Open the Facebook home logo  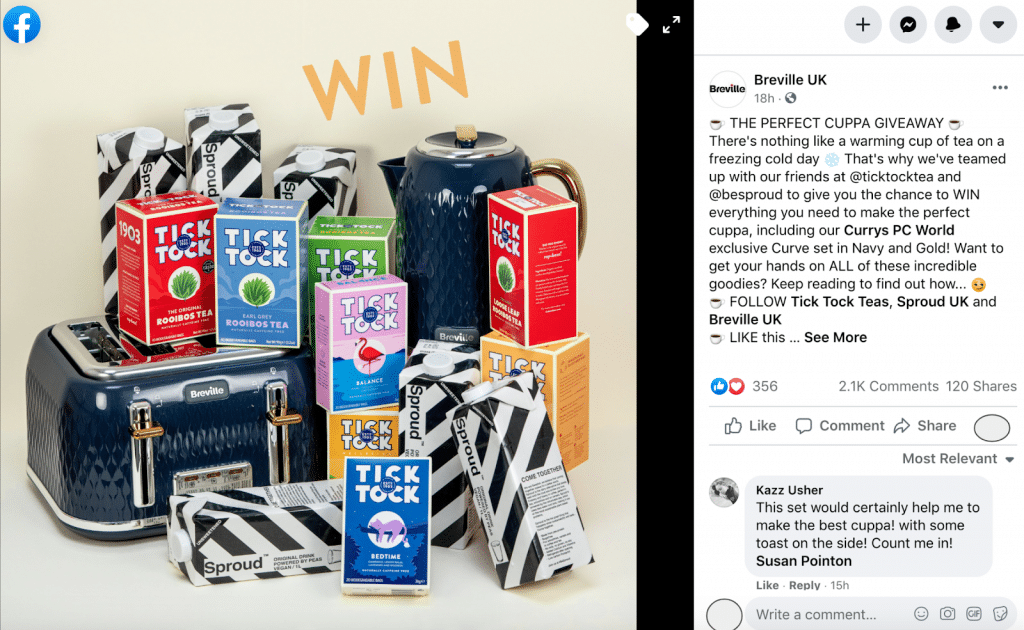(22, 25)
